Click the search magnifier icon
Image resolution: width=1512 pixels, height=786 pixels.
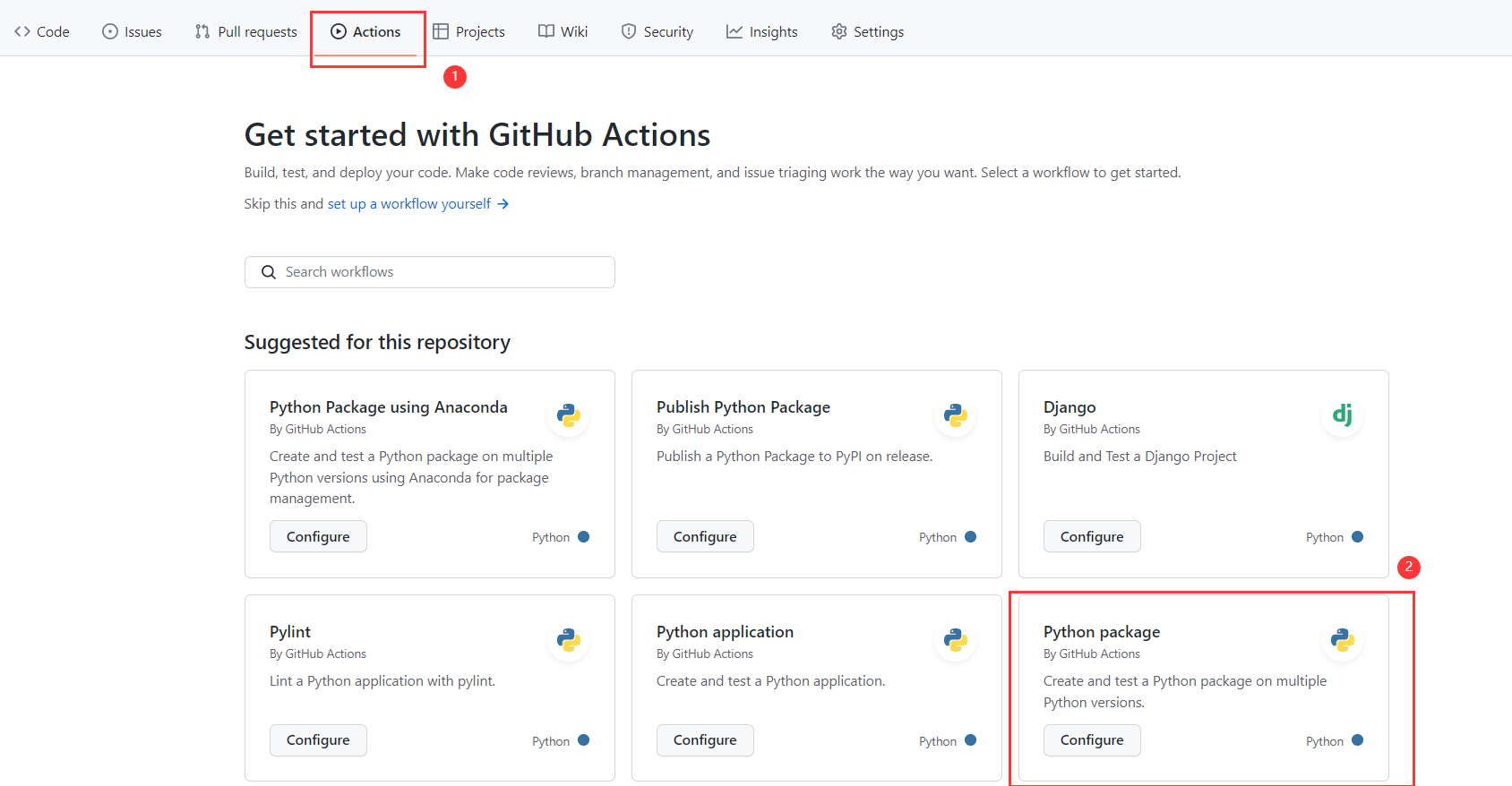pos(269,272)
